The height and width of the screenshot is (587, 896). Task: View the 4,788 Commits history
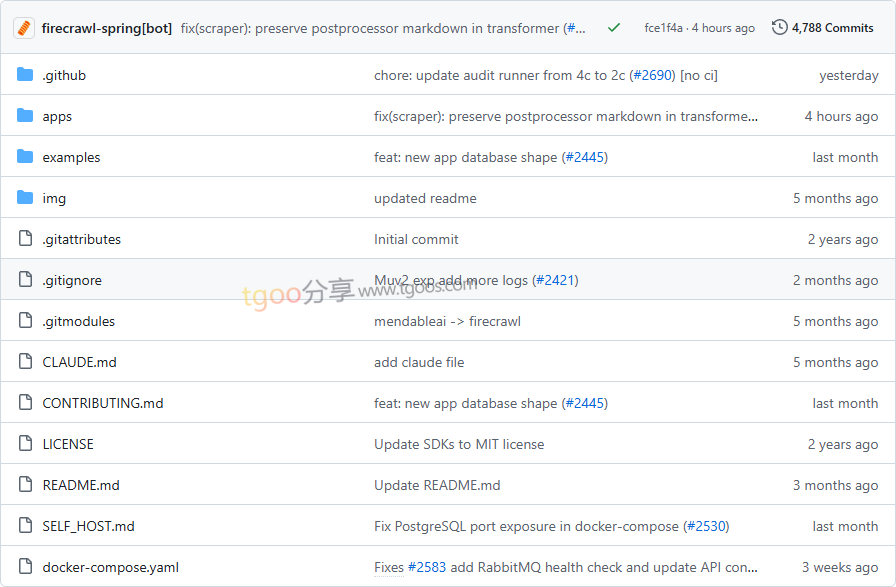pos(832,28)
